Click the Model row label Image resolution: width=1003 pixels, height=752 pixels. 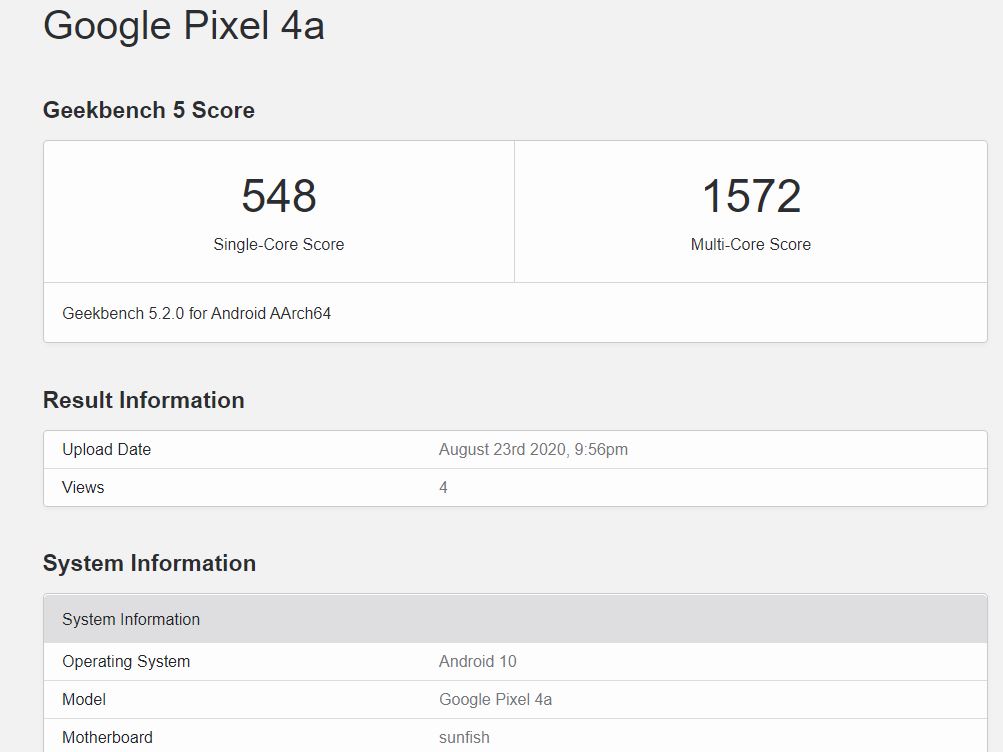pos(84,699)
